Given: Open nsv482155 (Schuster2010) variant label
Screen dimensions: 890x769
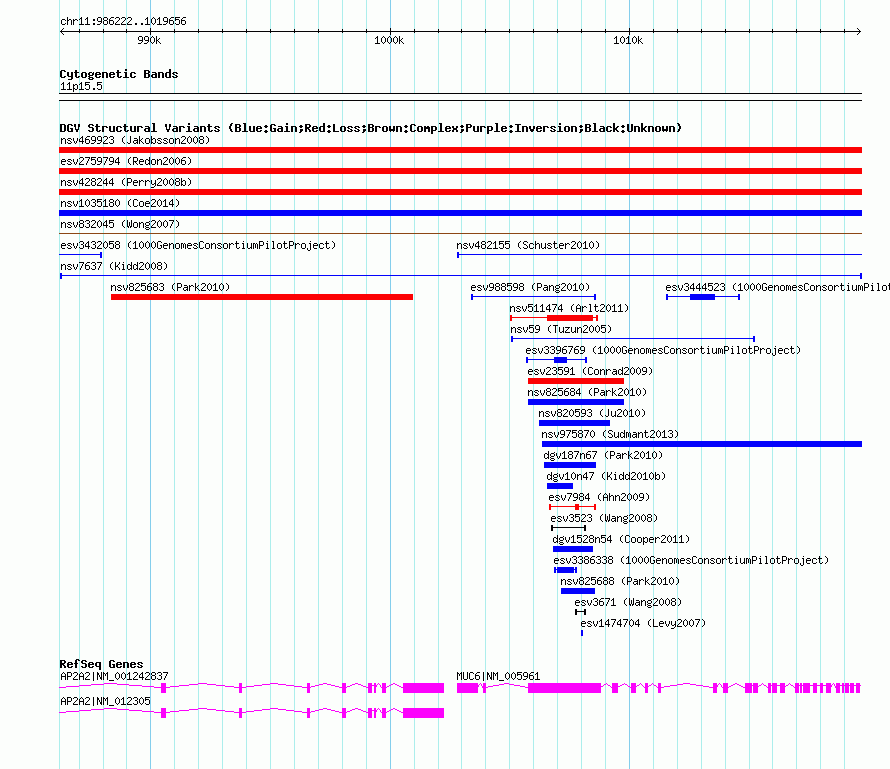Looking at the screenshot, I should [528, 245].
